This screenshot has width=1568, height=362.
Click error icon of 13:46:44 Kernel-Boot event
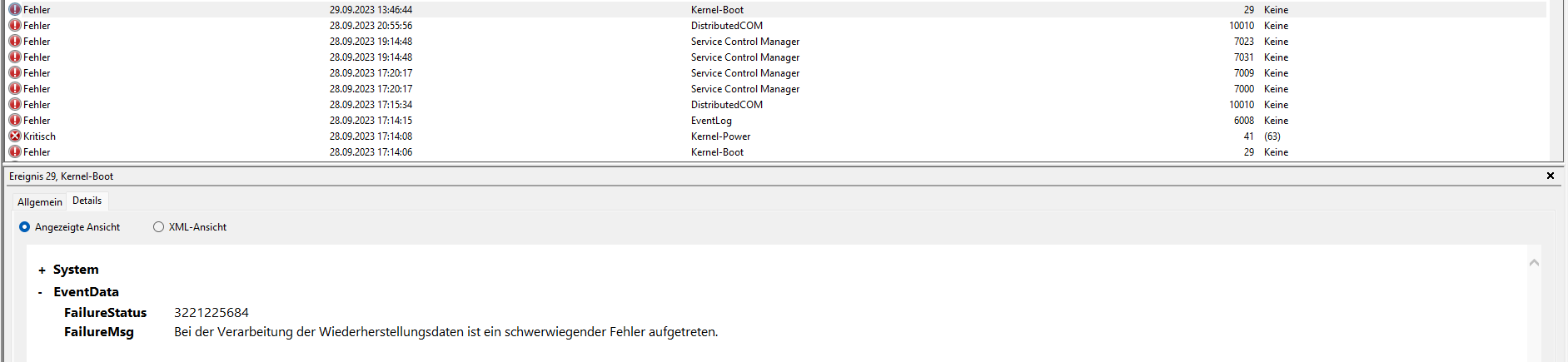[15, 10]
